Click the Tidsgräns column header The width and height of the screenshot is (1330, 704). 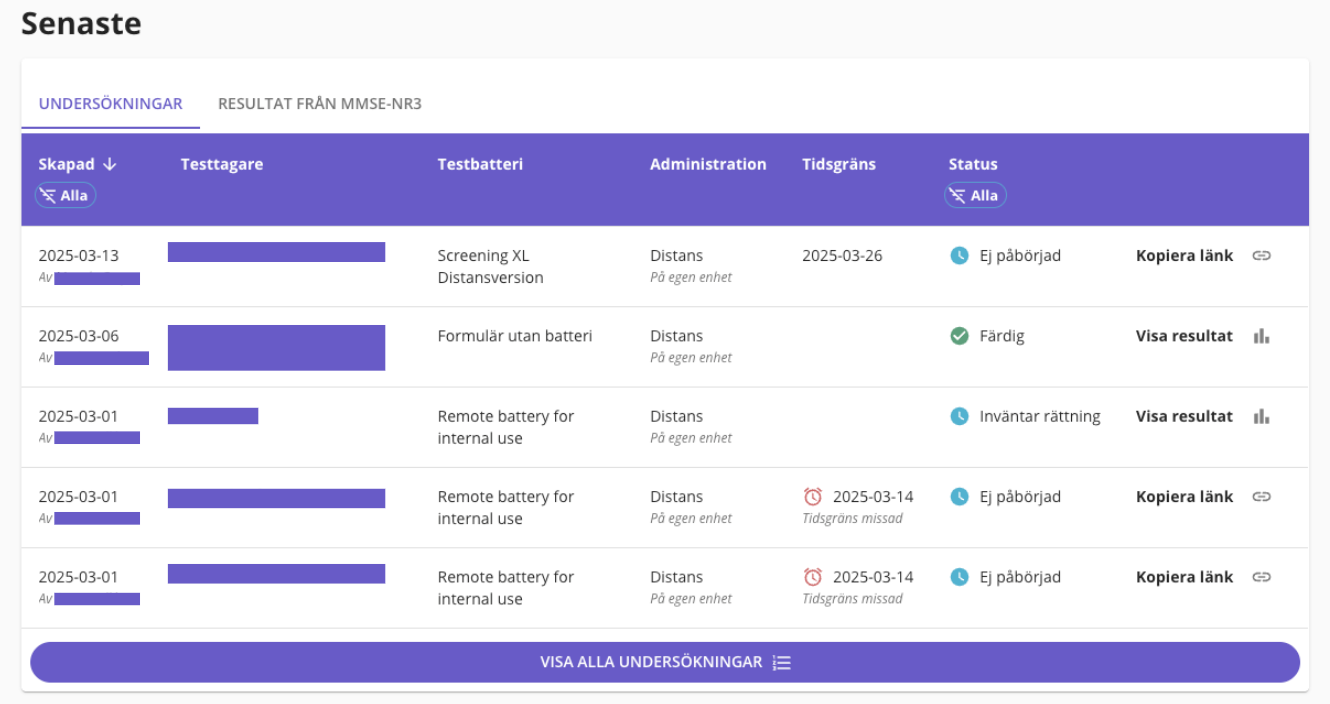coord(838,164)
